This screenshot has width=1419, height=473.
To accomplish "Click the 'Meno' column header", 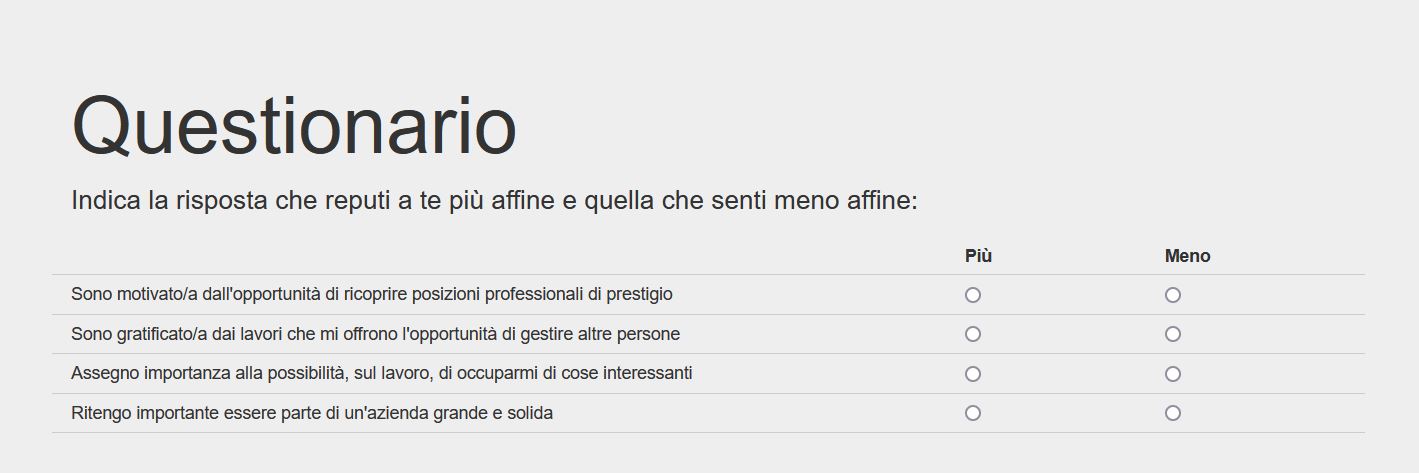I will (x=1187, y=256).
